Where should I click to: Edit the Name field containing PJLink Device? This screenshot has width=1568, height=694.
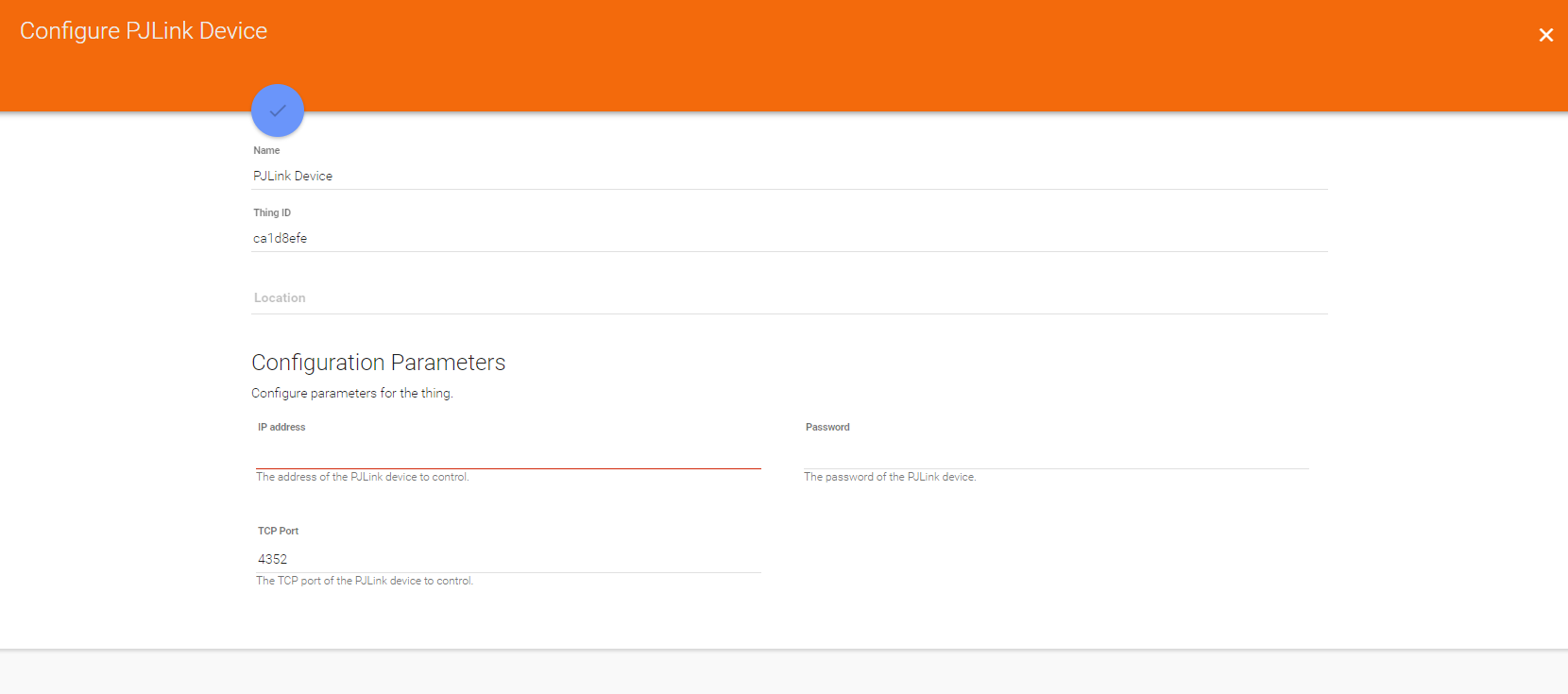[x=790, y=176]
